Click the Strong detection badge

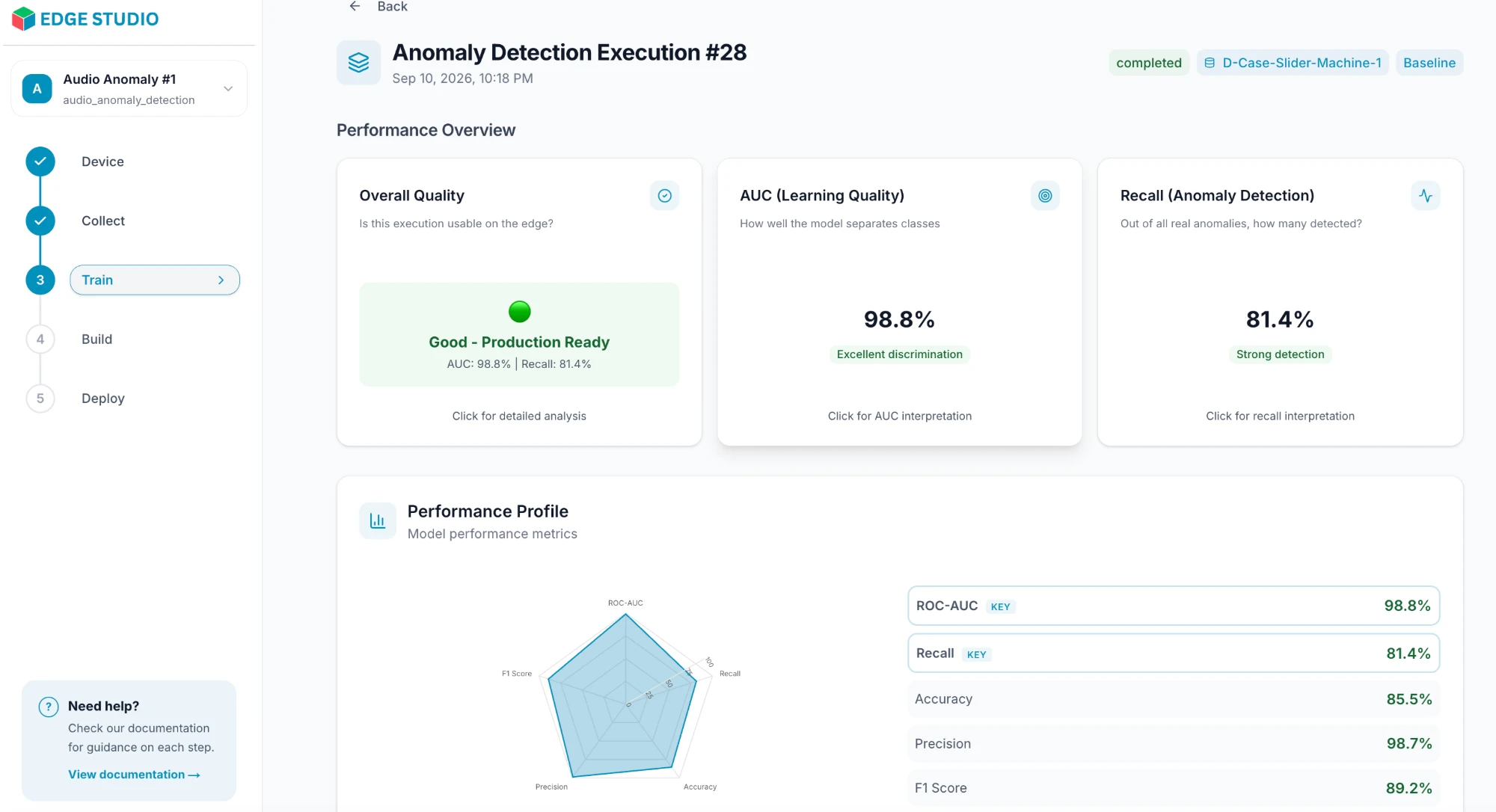pos(1280,354)
